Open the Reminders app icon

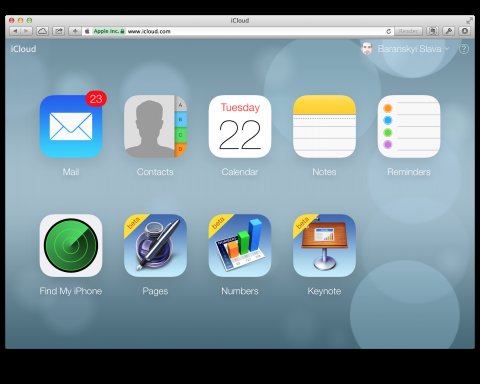[x=409, y=126]
